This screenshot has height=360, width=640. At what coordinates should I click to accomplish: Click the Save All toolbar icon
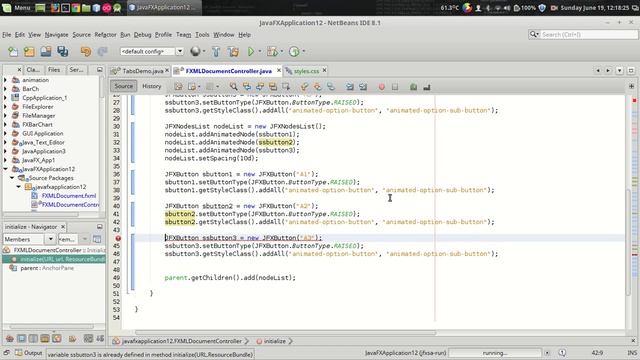tap(62, 51)
